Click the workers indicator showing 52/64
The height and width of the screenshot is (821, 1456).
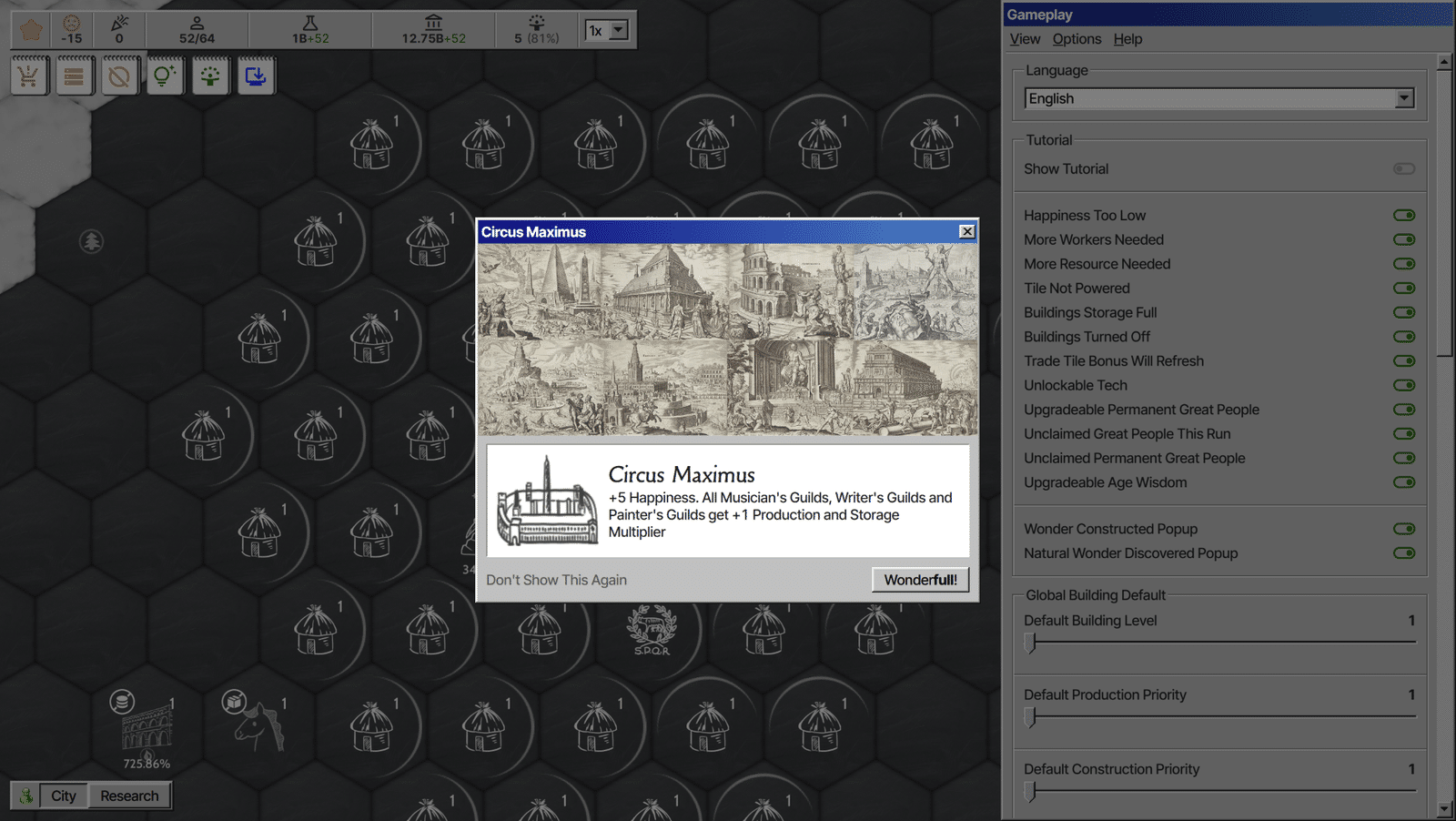click(197, 29)
